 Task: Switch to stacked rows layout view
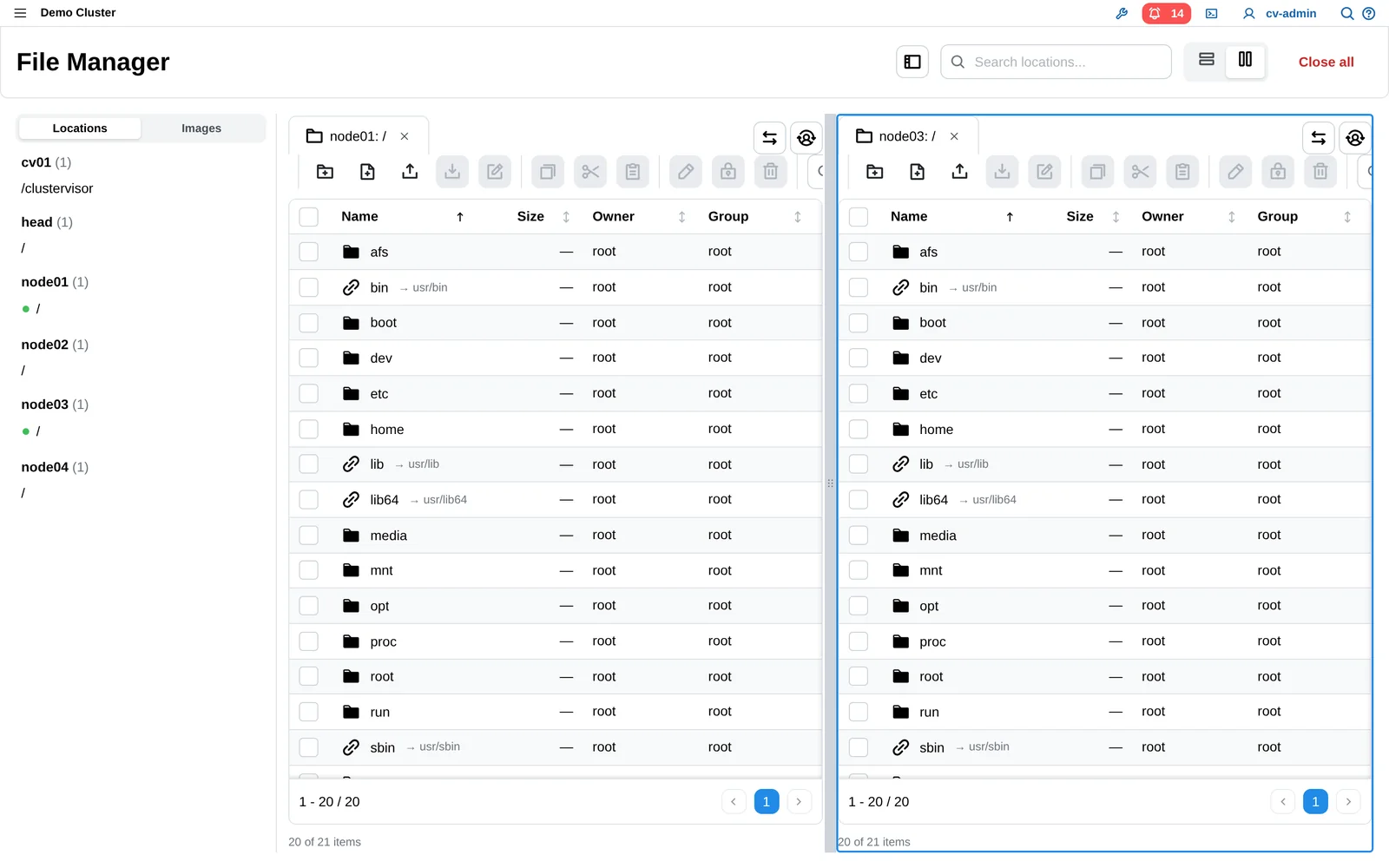coord(1207,60)
